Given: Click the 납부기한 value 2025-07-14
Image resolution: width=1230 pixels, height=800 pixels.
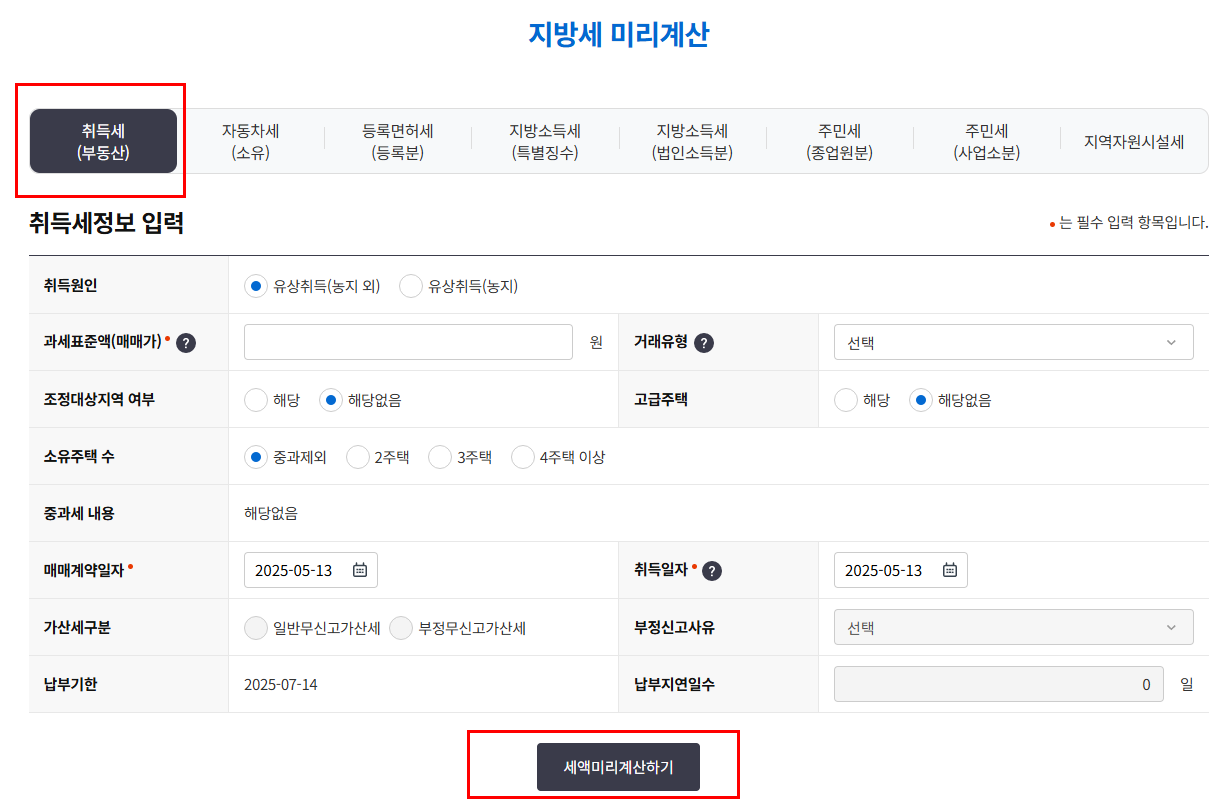Looking at the screenshot, I should [281, 685].
